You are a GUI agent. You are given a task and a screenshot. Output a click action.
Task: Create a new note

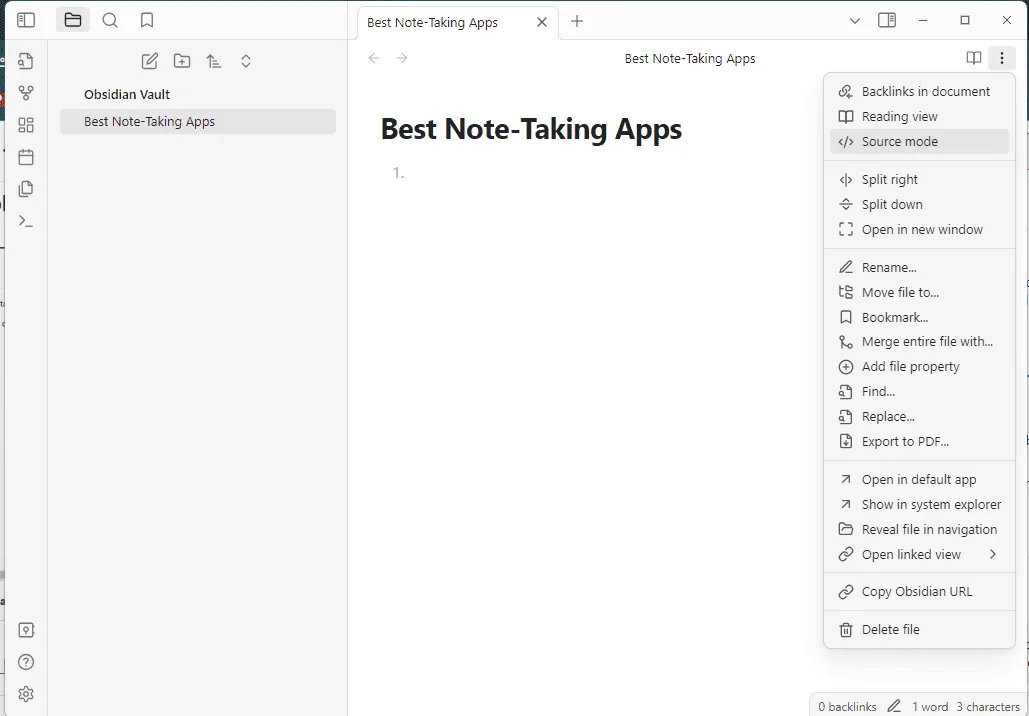(x=150, y=61)
